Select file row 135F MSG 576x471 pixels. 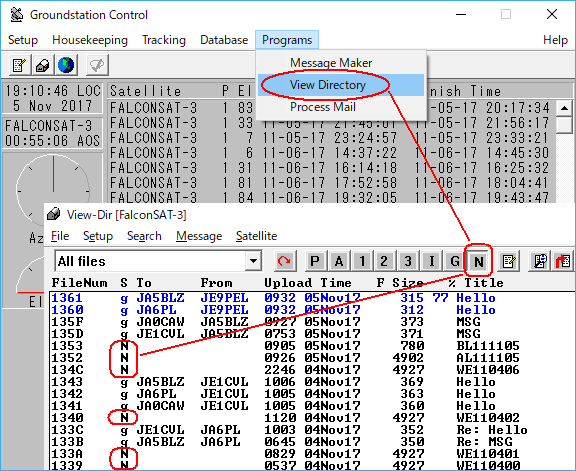coord(312,322)
